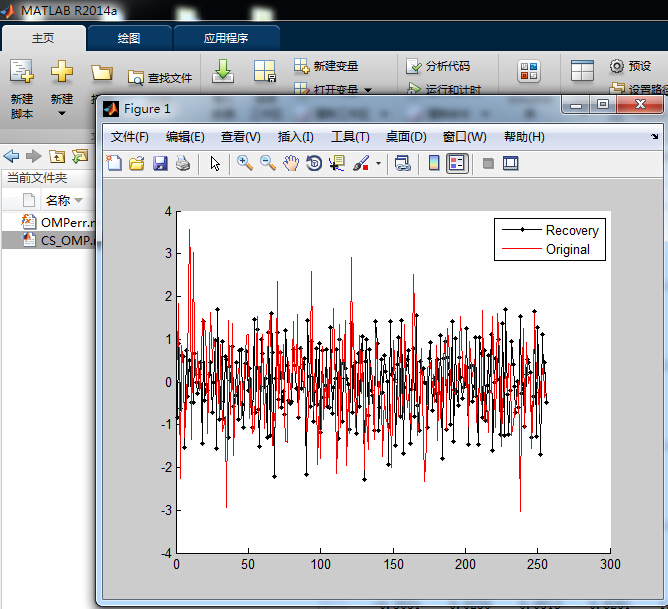
Task: Click the New Figure icon in Figure 1 toolbar
Action: point(114,164)
